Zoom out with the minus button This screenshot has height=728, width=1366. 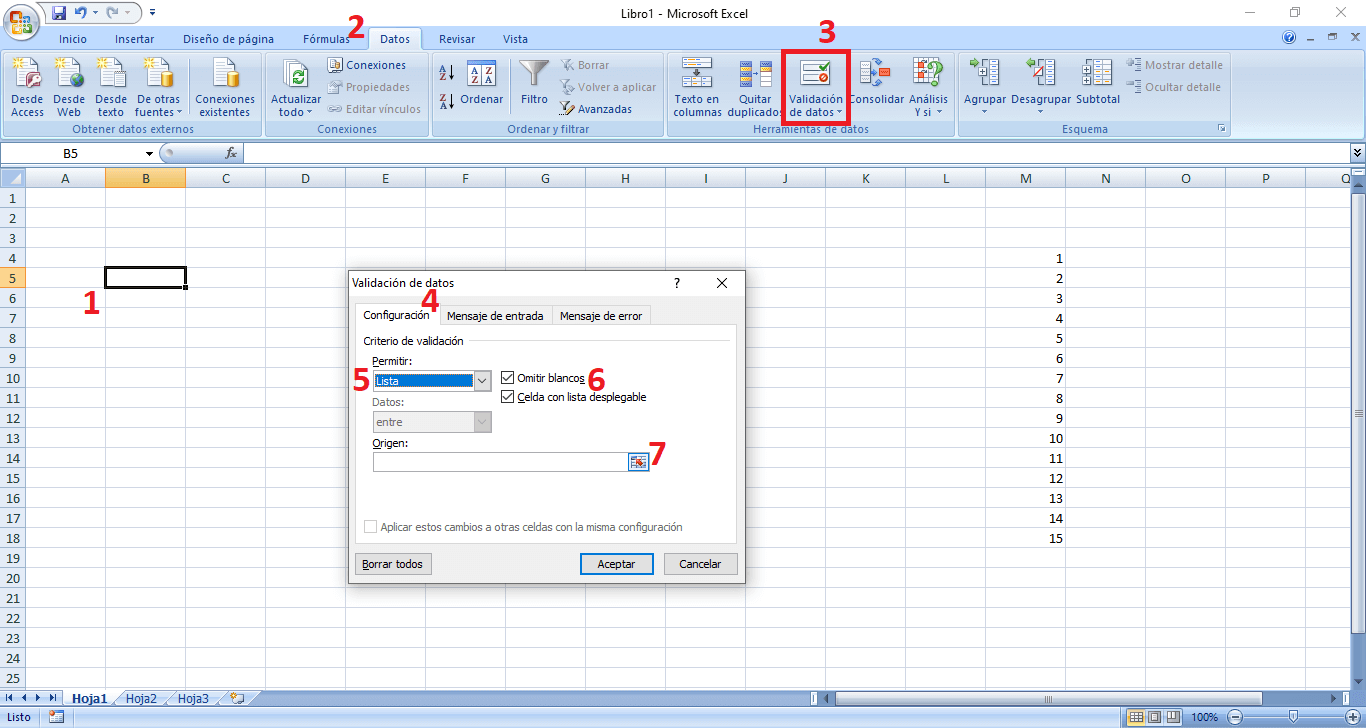(x=1234, y=717)
